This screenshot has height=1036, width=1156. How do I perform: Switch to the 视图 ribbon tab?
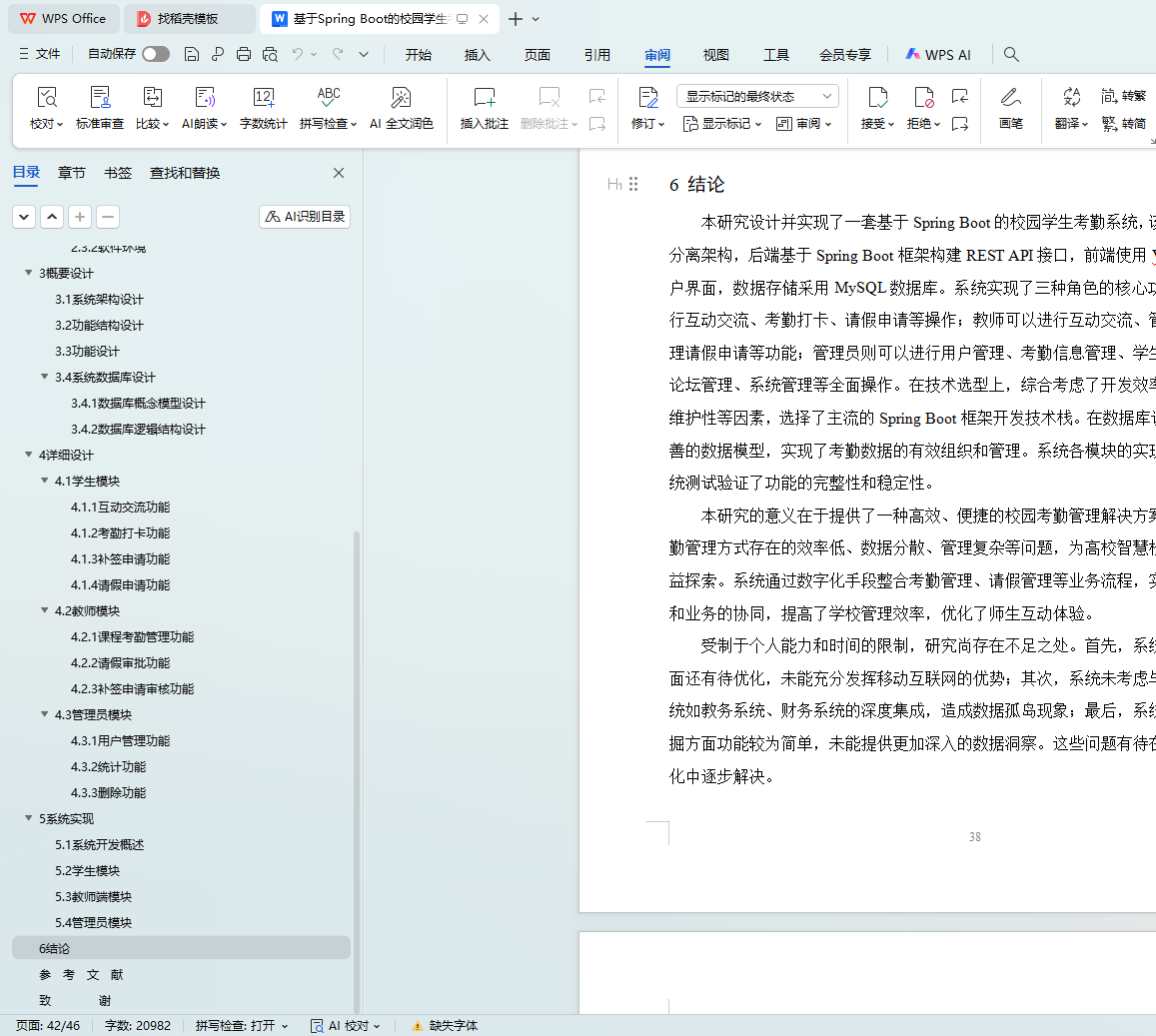[715, 55]
